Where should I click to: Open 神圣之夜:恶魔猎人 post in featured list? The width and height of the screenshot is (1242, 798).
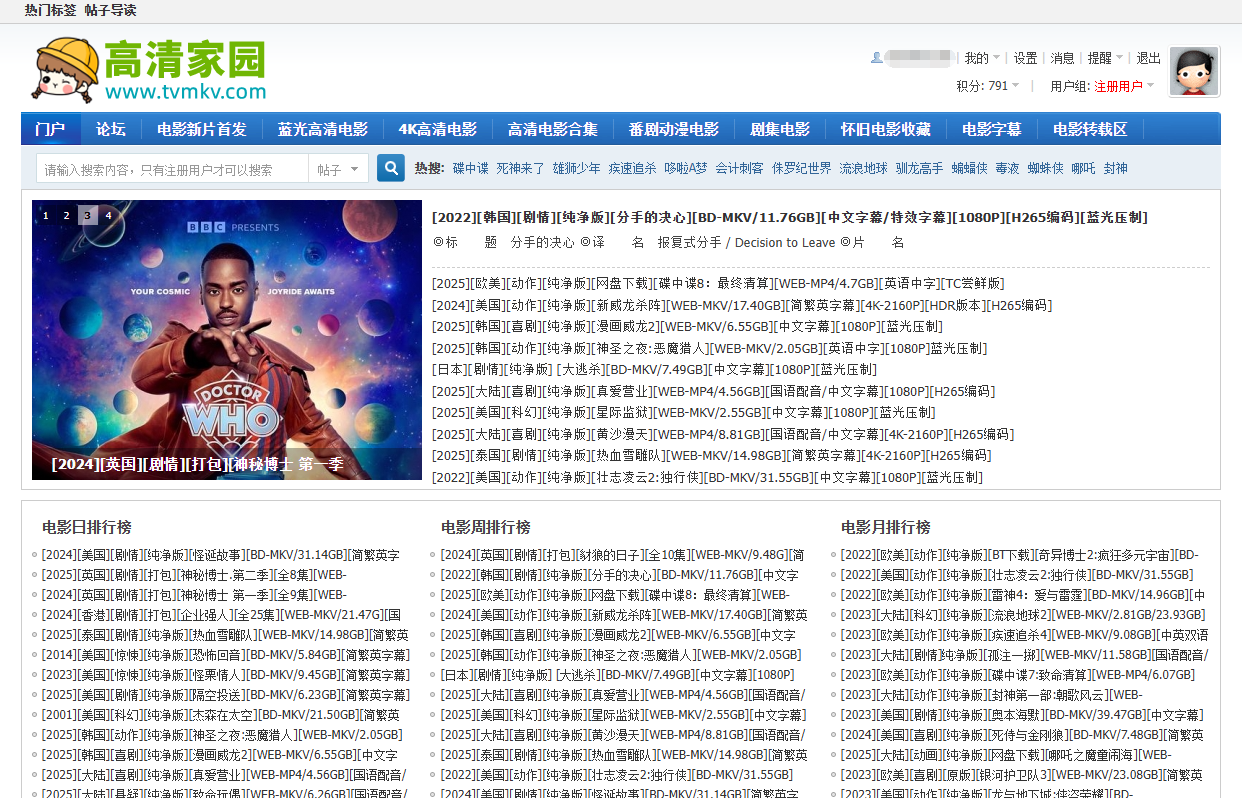point(709,348)
